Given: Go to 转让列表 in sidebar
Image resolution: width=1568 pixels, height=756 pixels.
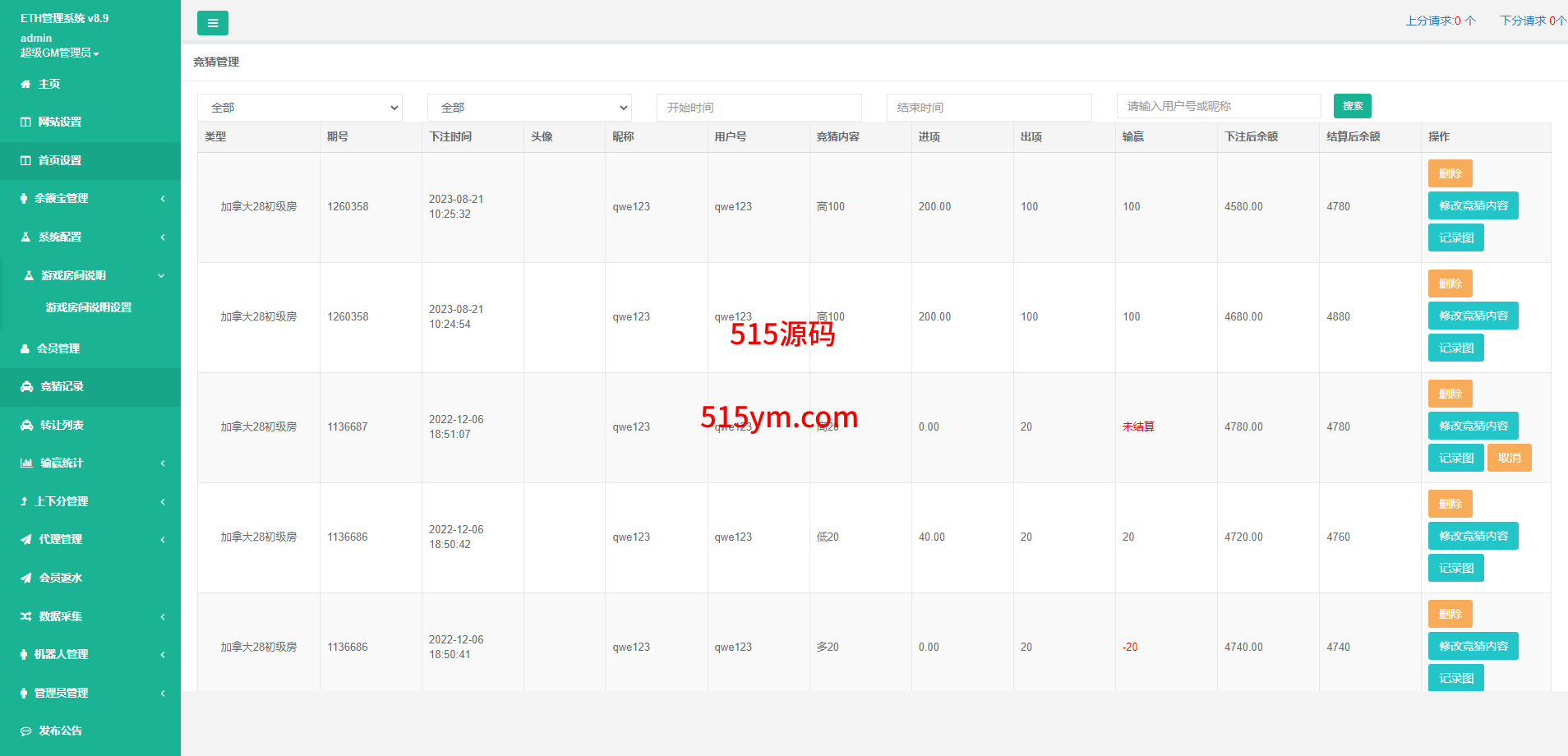Looking at the screenshot, I should [x=62, y=425].
